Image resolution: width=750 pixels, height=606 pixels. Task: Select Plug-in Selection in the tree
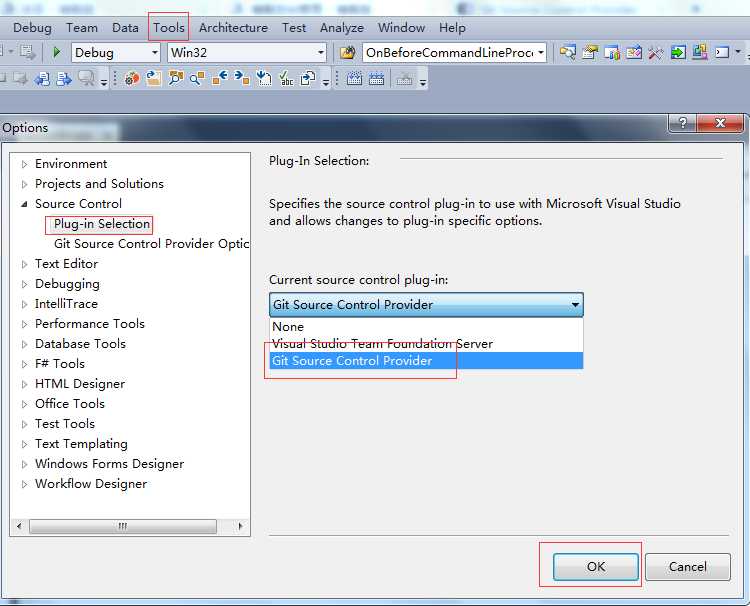pyautogui.click(x=102, y=224)
